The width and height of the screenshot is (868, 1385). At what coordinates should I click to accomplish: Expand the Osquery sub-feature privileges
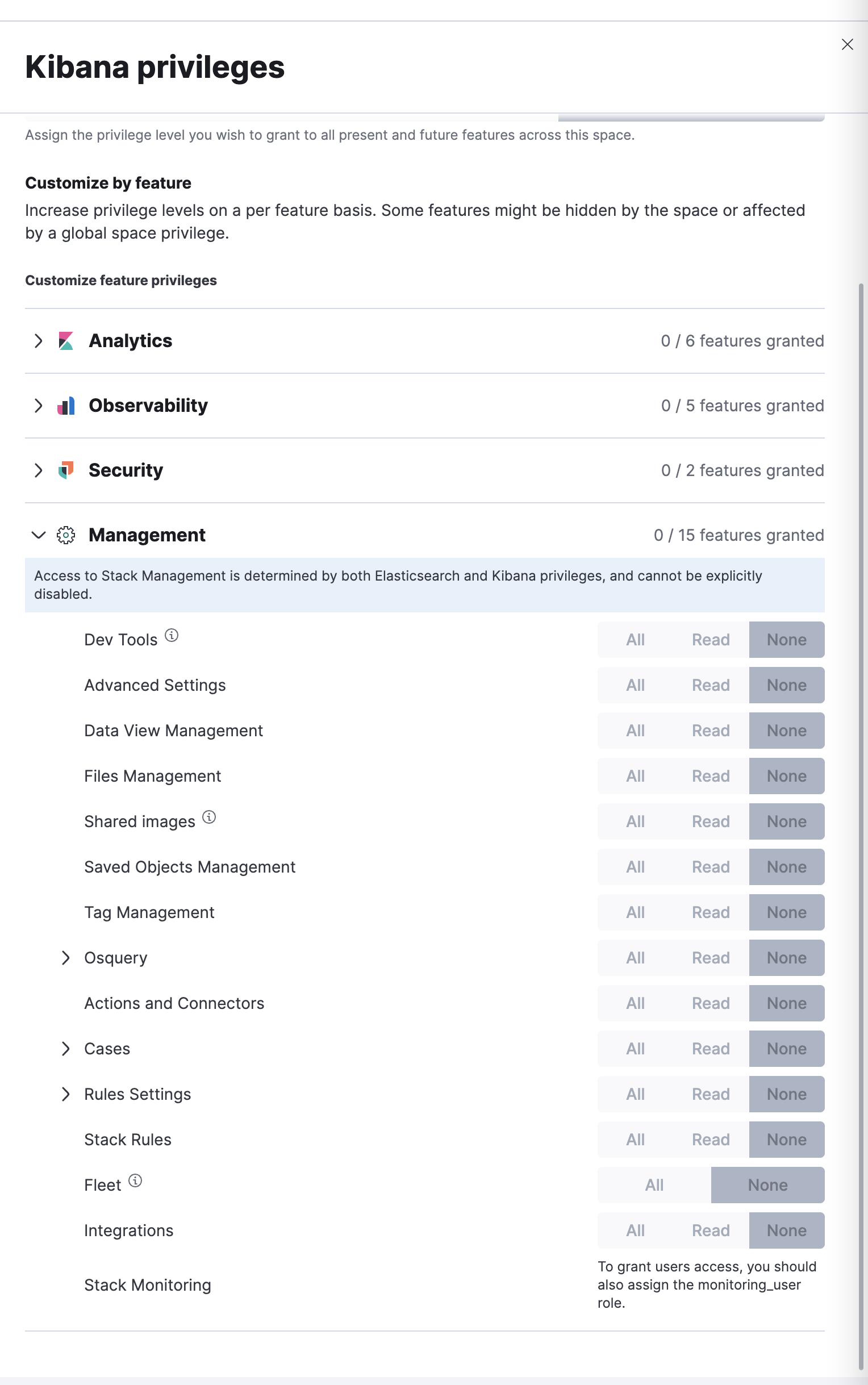point(65,957)
